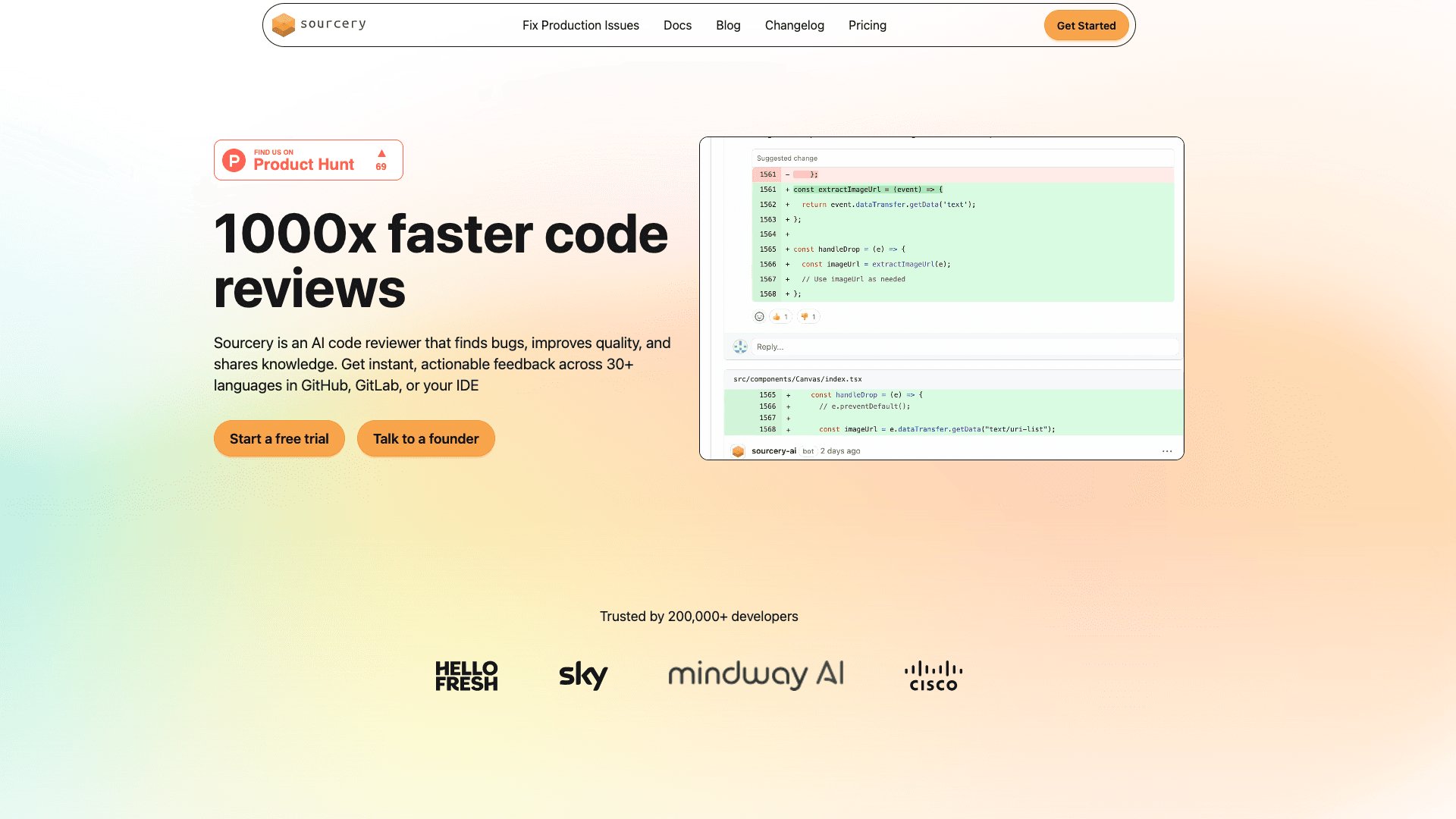Click the Sky logo
This screenshot has width=1456, height=819.
583,675
